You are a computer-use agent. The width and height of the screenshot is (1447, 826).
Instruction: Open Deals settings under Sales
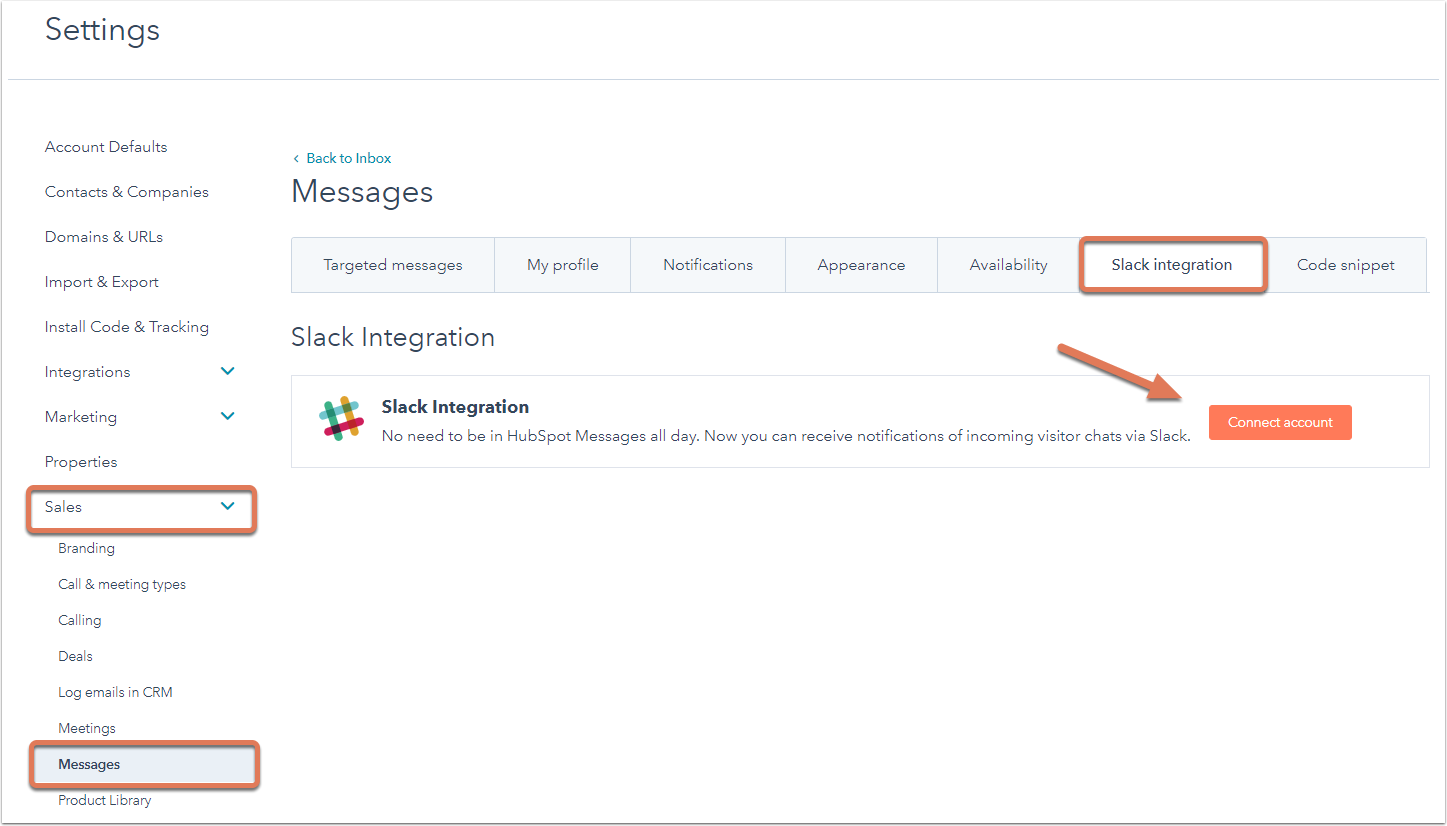click(x=75, y=656)
